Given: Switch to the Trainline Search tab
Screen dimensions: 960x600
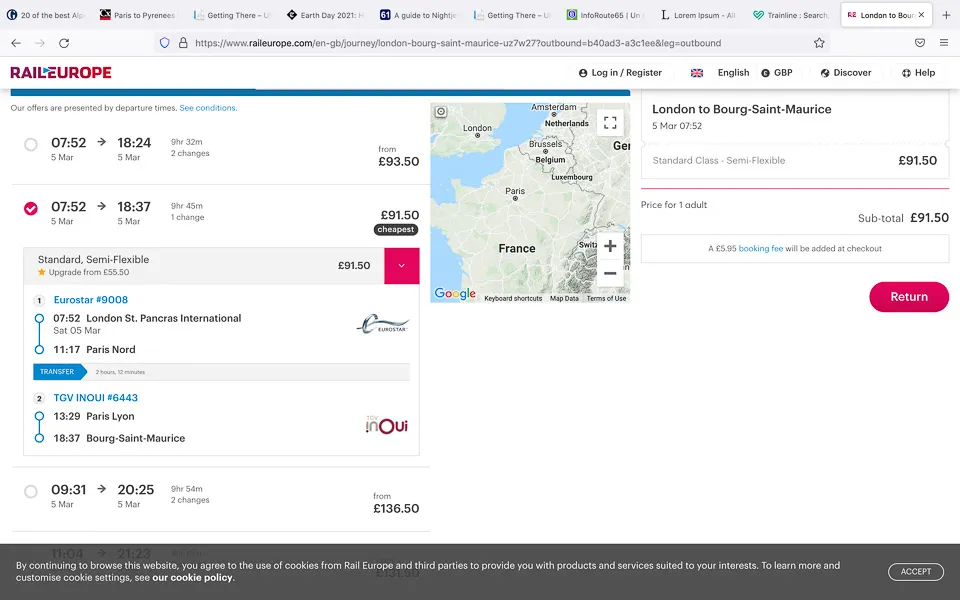Looking at the screenshot, I should (x=792, y=15).
